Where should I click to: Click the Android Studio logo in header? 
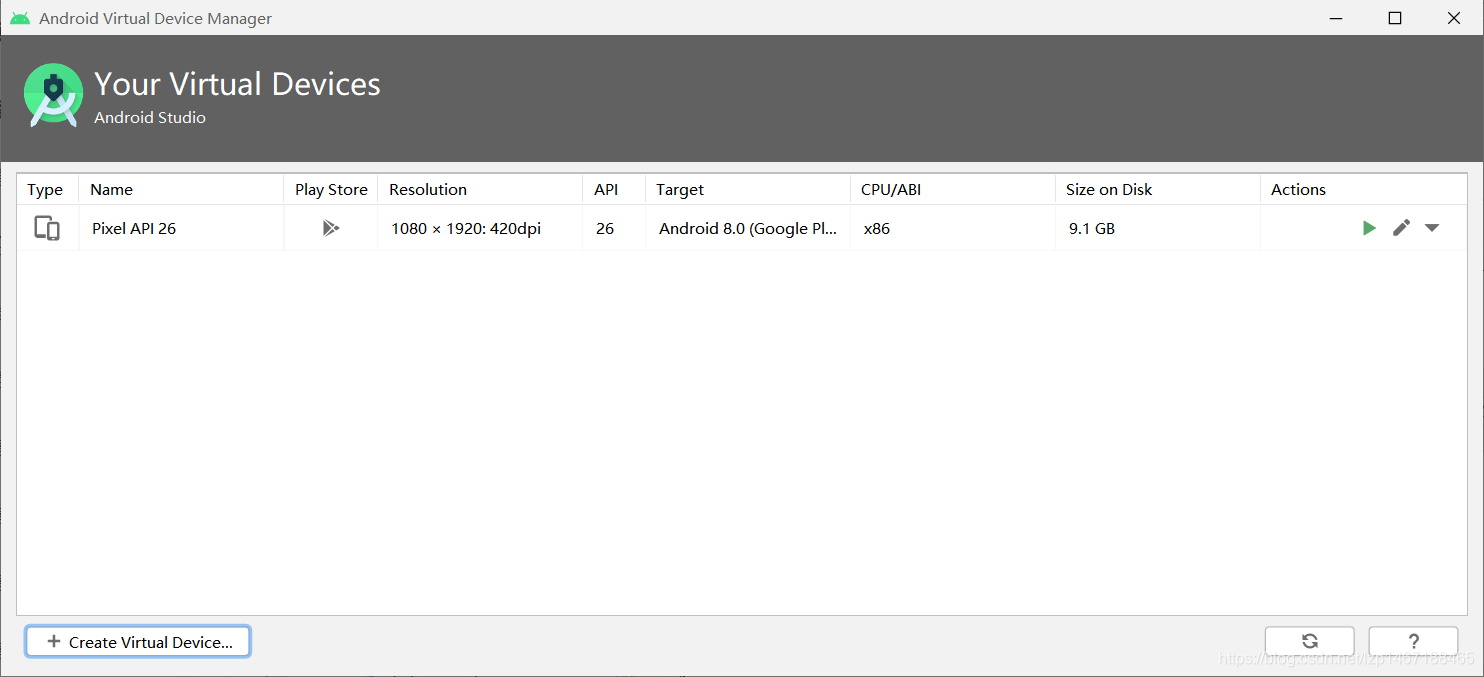(53, 96)
